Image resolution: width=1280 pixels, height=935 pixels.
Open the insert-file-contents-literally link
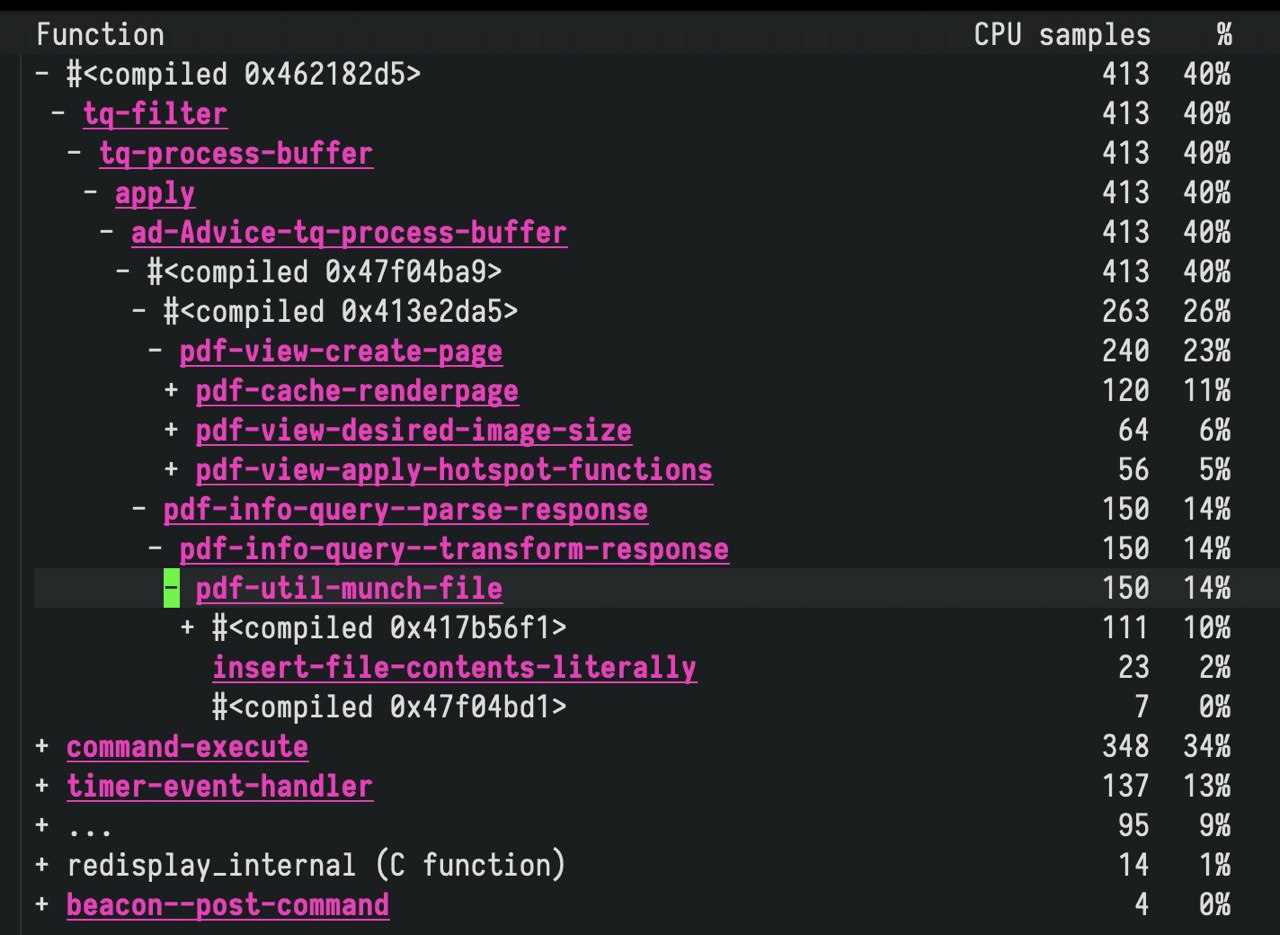tap(454, 668)
